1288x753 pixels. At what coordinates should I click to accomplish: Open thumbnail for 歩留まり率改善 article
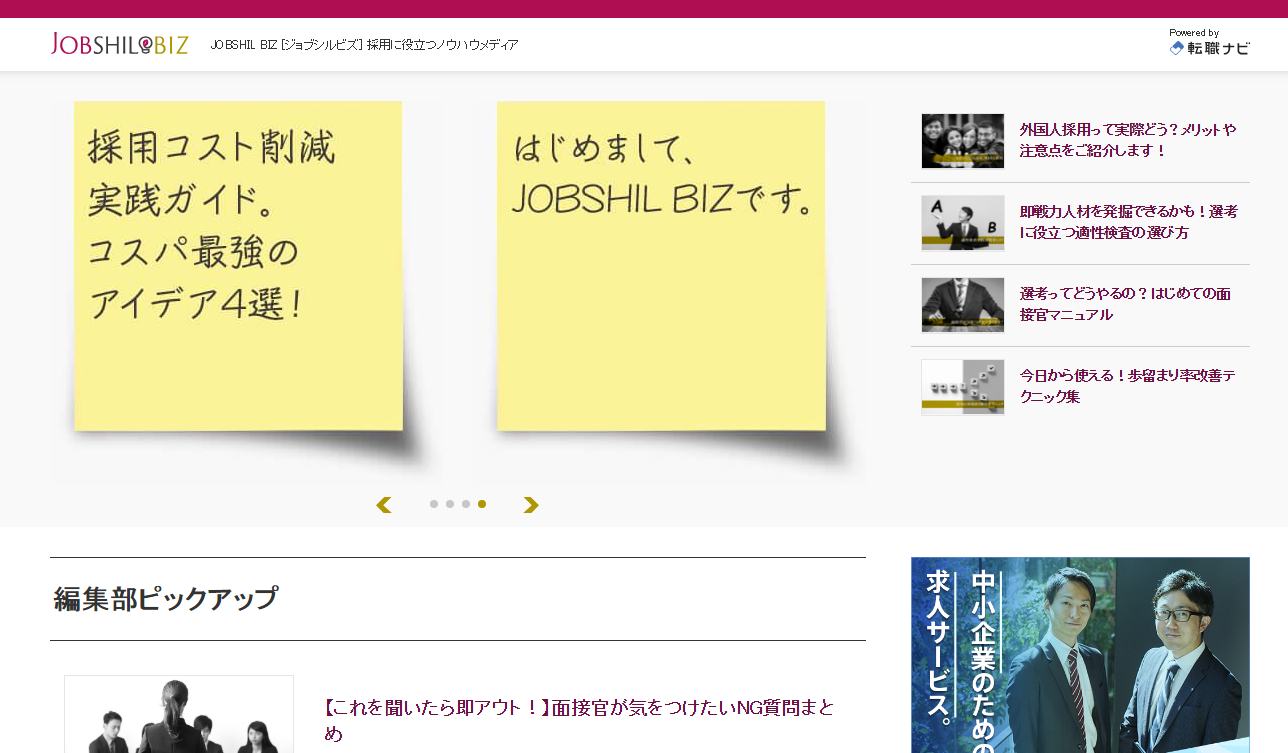click(x=963, y=387)
